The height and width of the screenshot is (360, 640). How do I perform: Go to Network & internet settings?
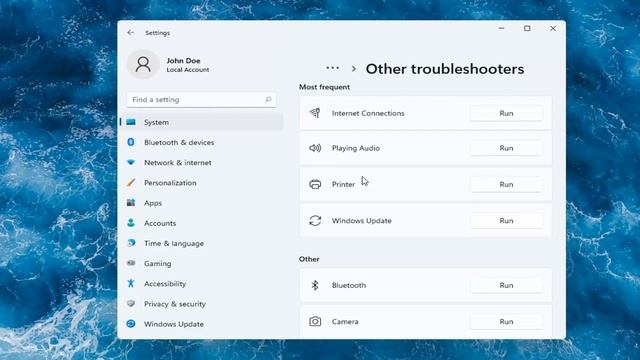(201, 162)
